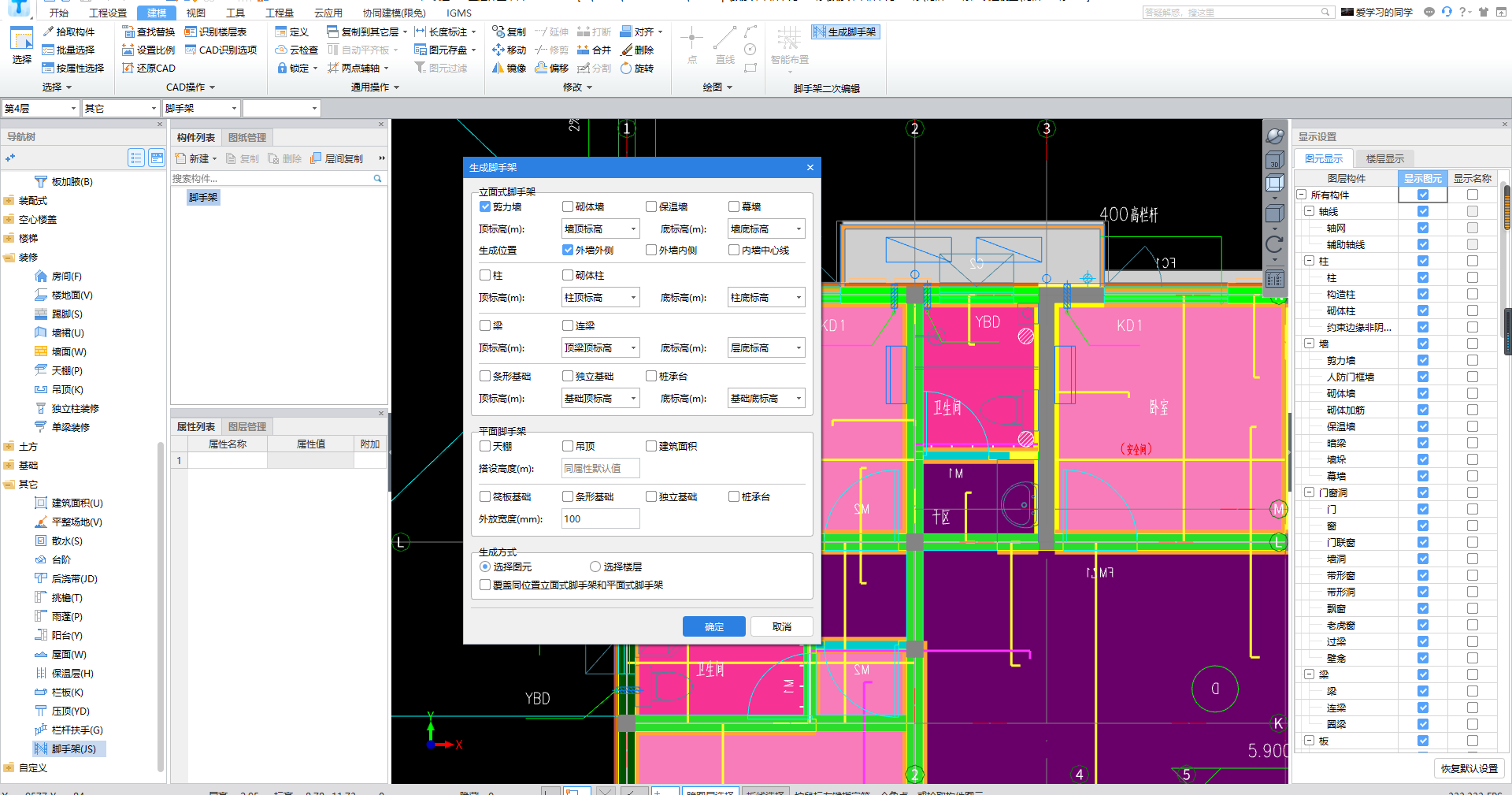Open the 脚手架 component type dropdown
The width and height of the screenshot is (1512, 795).
[201, 108]
